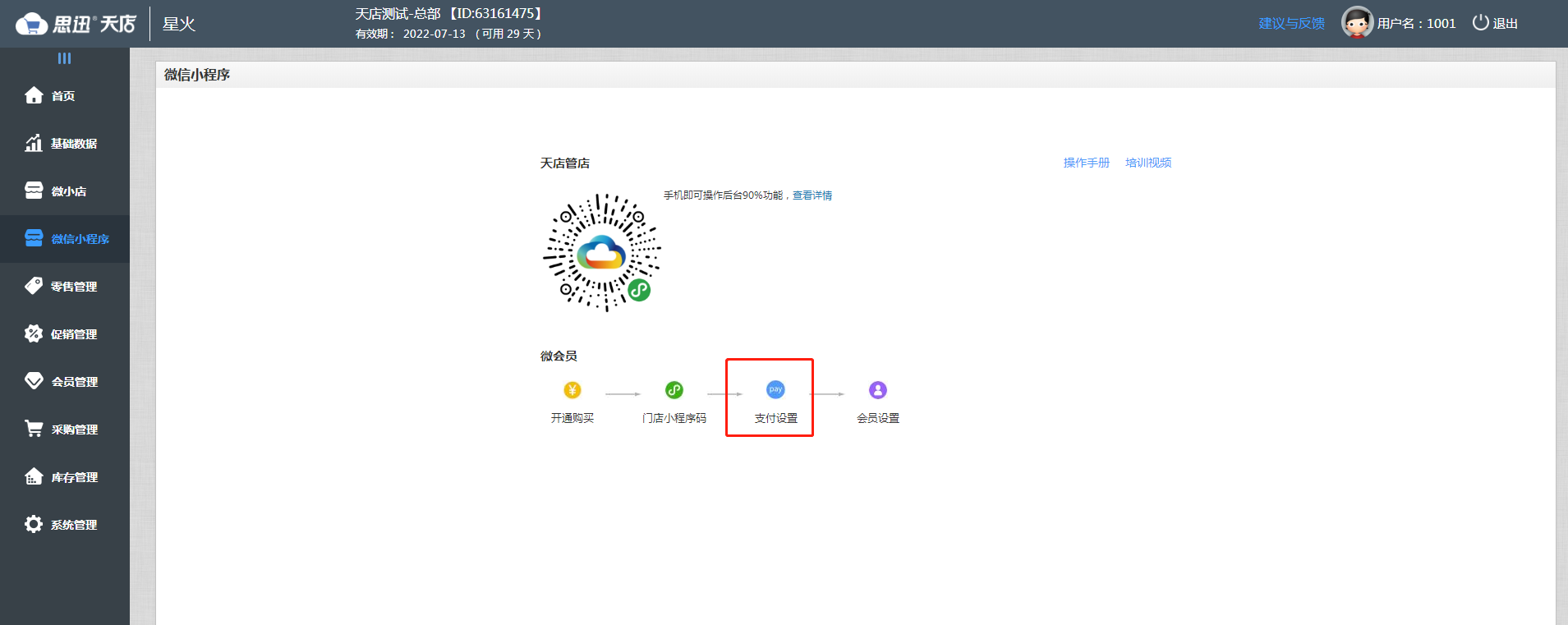Click the 有效期 2022-07-13 text

point(448,34)
